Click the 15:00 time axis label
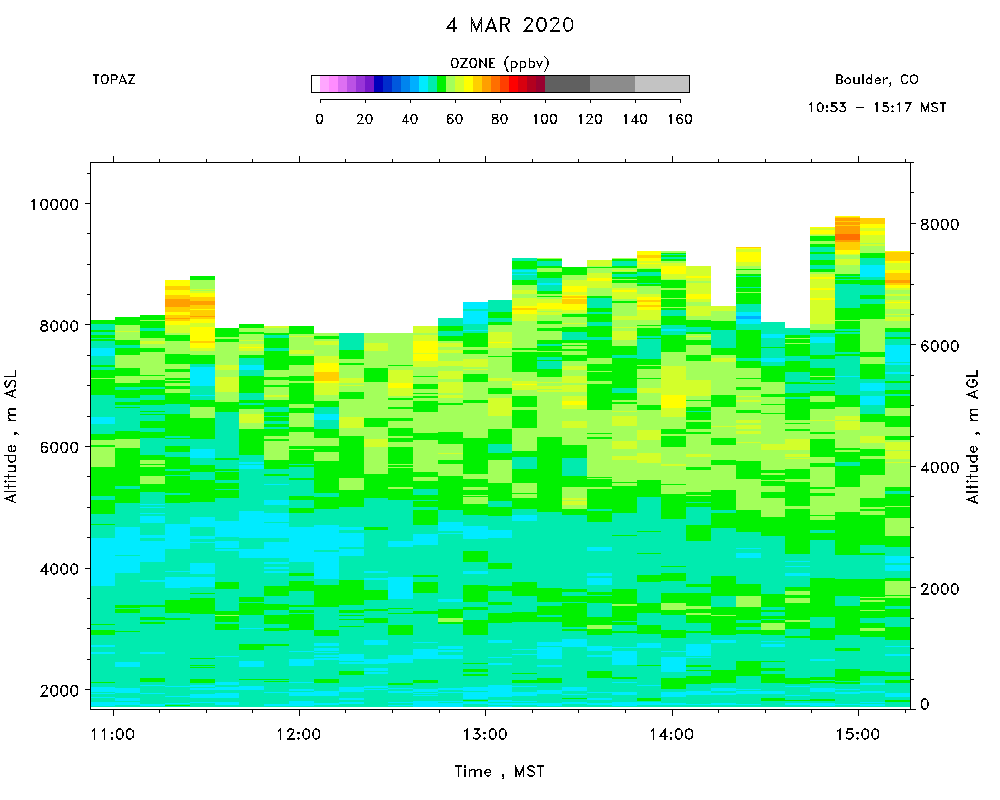This screenshot has width=1000, height=800. tap(858, 734)
